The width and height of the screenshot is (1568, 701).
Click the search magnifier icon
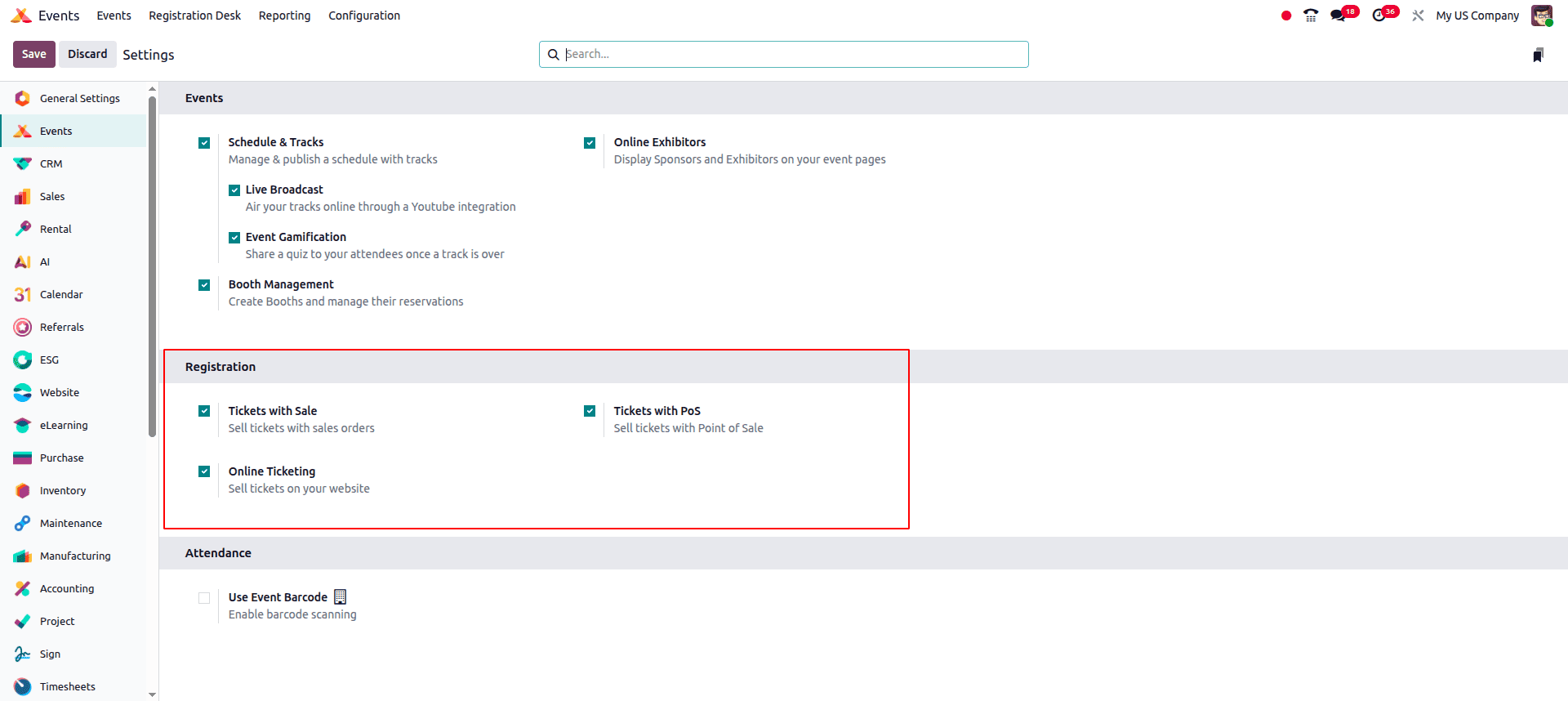tap(553, 54)
